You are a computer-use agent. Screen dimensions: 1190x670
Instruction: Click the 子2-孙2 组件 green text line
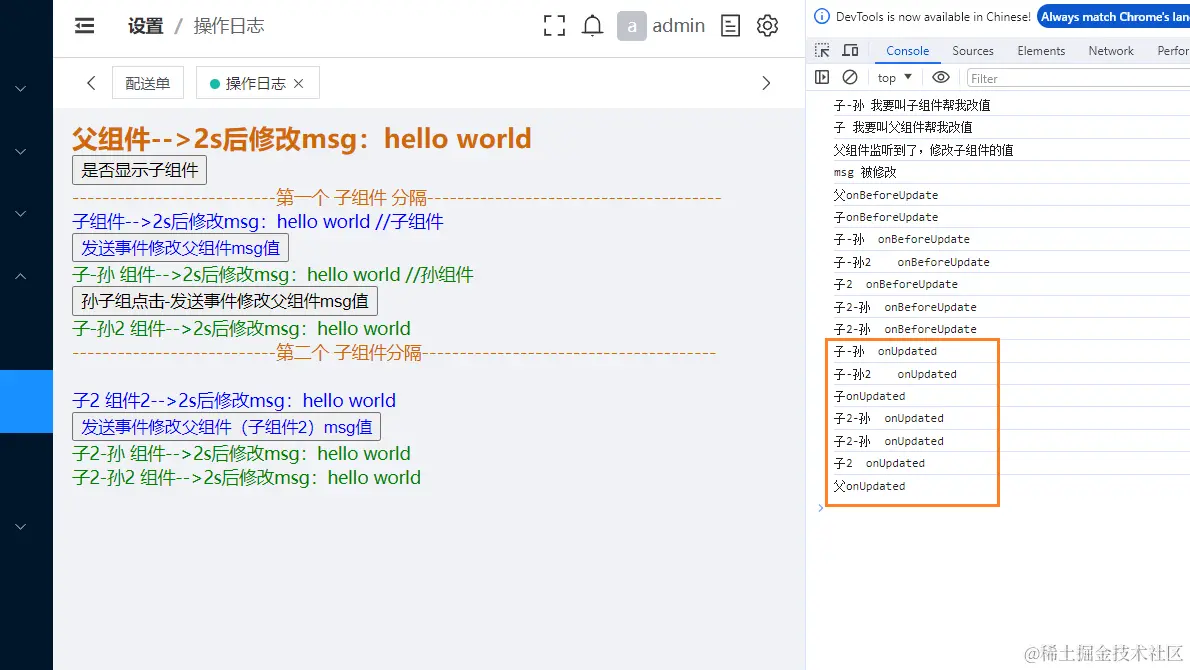(247, 478)
